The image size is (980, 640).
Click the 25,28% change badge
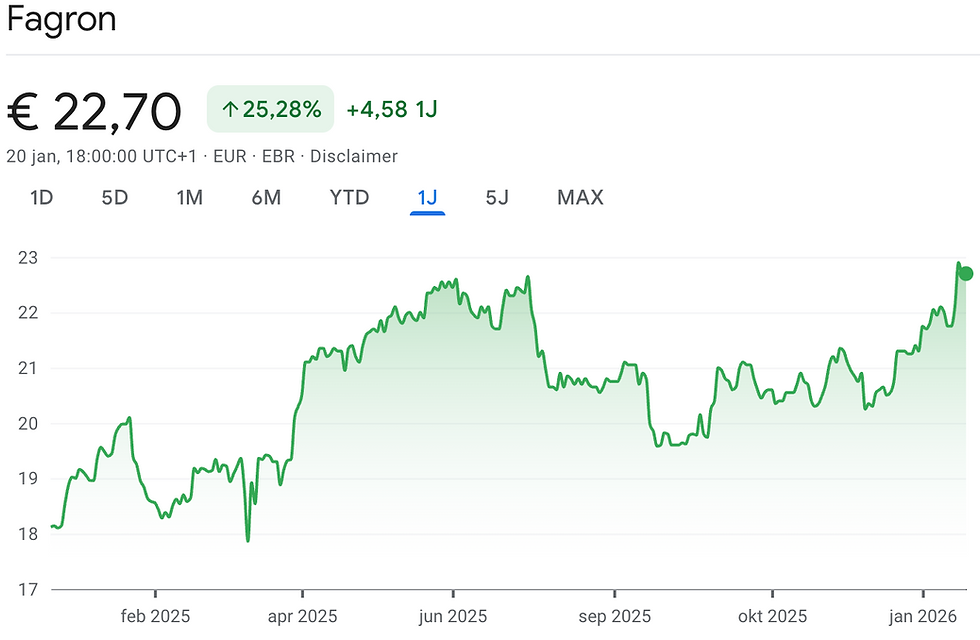click(x=271, y=109)
